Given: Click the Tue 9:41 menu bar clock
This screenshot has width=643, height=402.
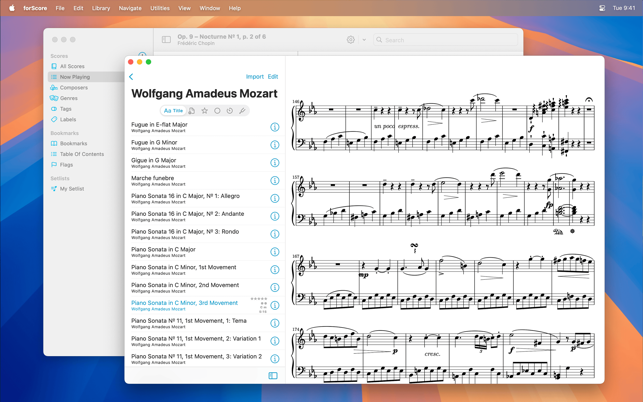Looking at the screenshot, I should 624,8.
